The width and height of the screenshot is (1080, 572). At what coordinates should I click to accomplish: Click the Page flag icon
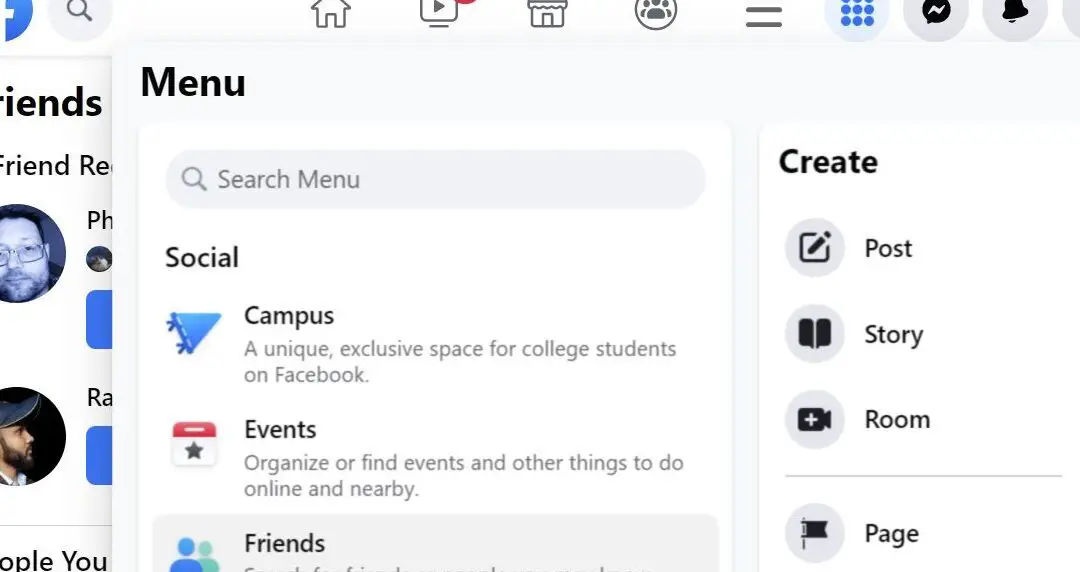[x=815, y=533]
